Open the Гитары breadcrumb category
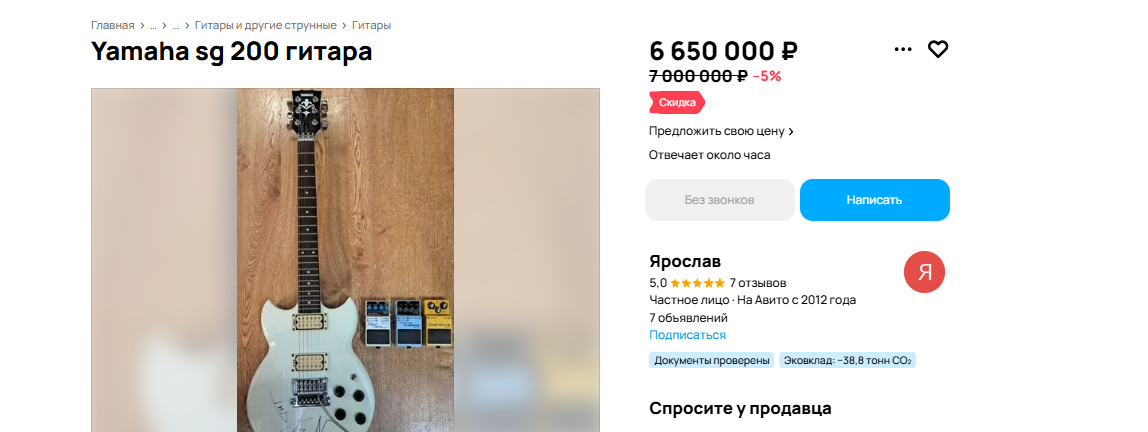Screen dimensions: 1148x432 (x=371, y=25)
